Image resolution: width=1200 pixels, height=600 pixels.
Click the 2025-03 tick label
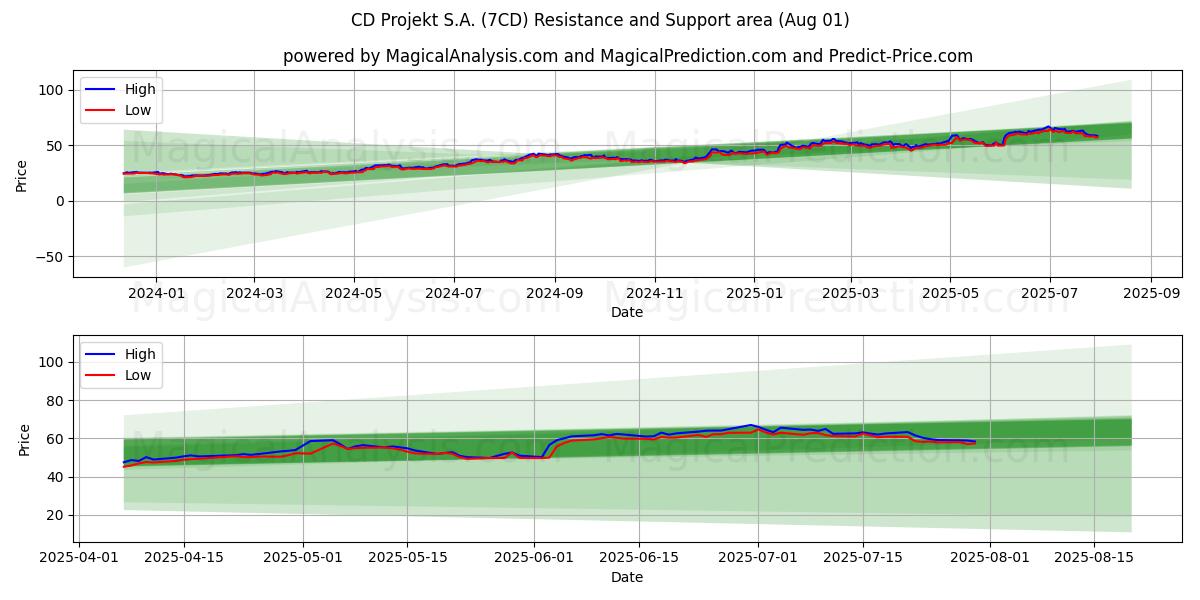point(851,293)
